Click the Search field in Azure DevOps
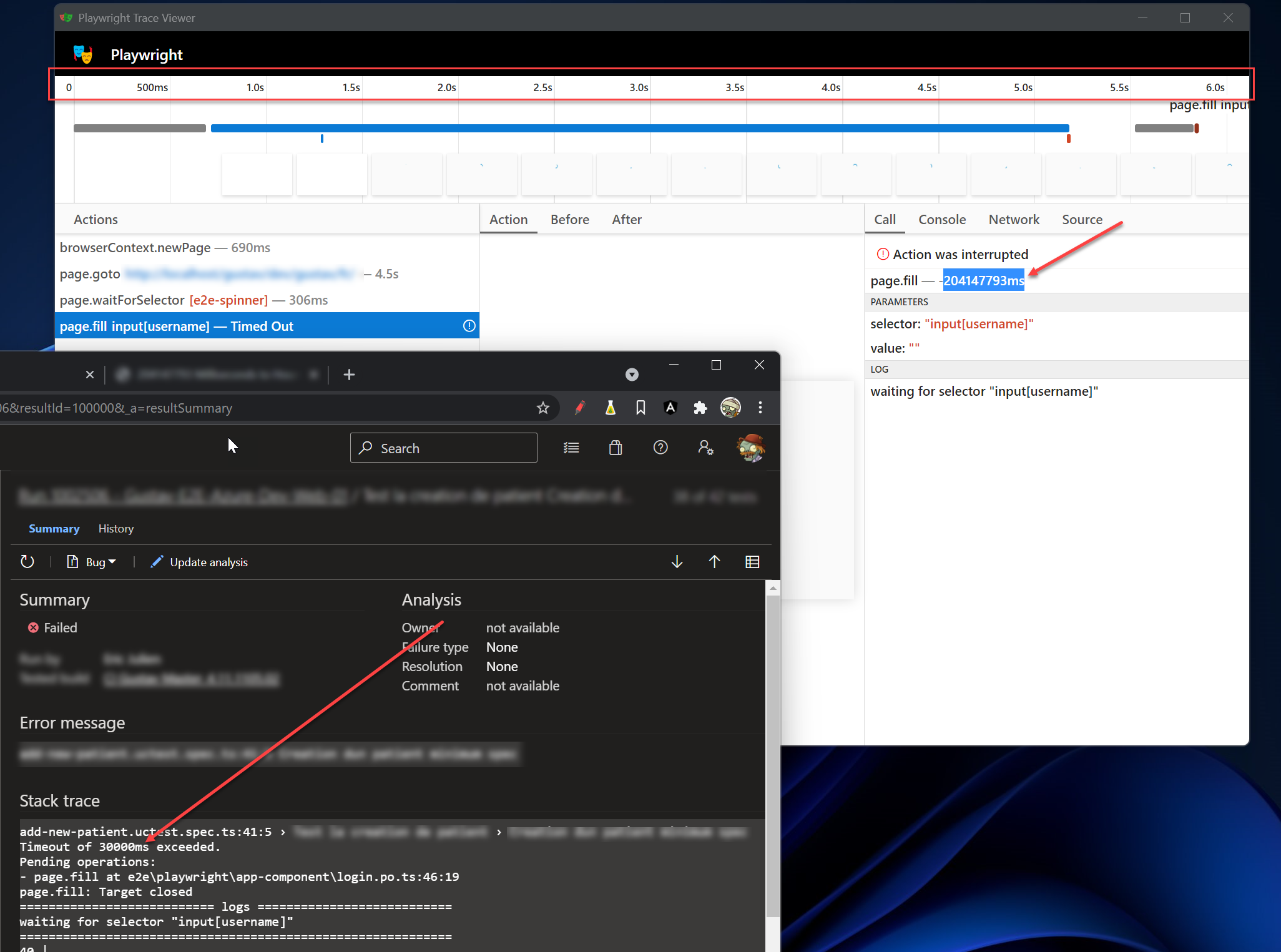This screenshot has width=1281, height=952. tap(443, 448)
